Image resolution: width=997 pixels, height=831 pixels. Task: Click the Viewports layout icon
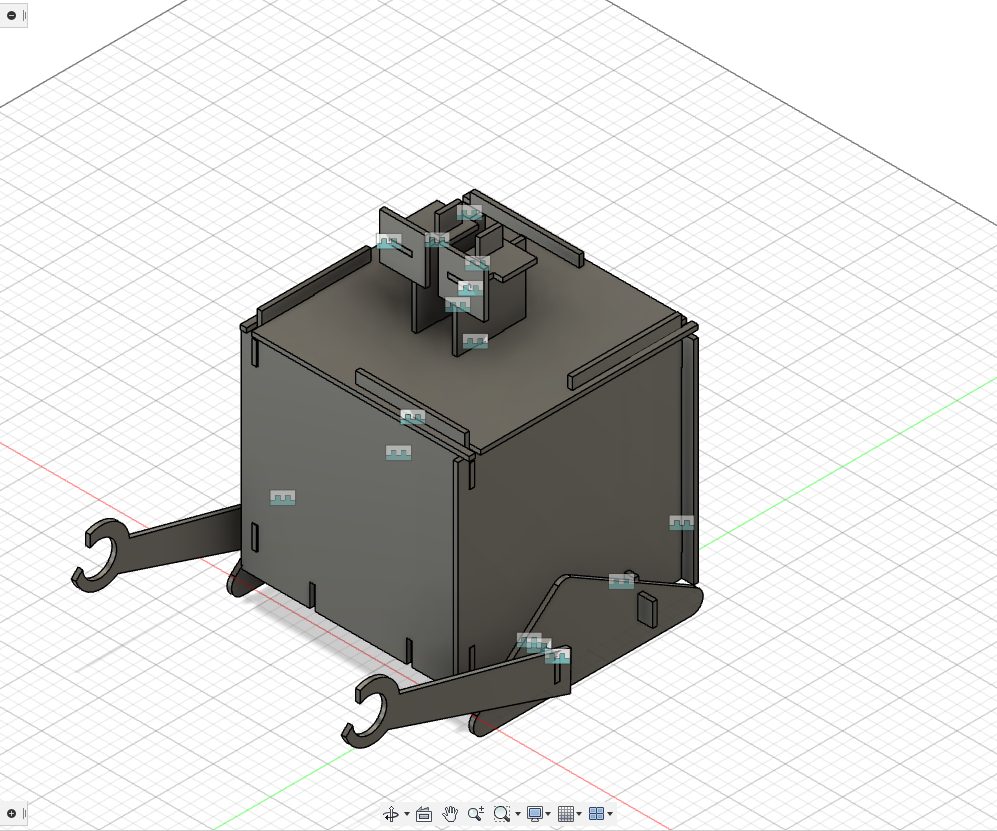[x=596, y=814]
